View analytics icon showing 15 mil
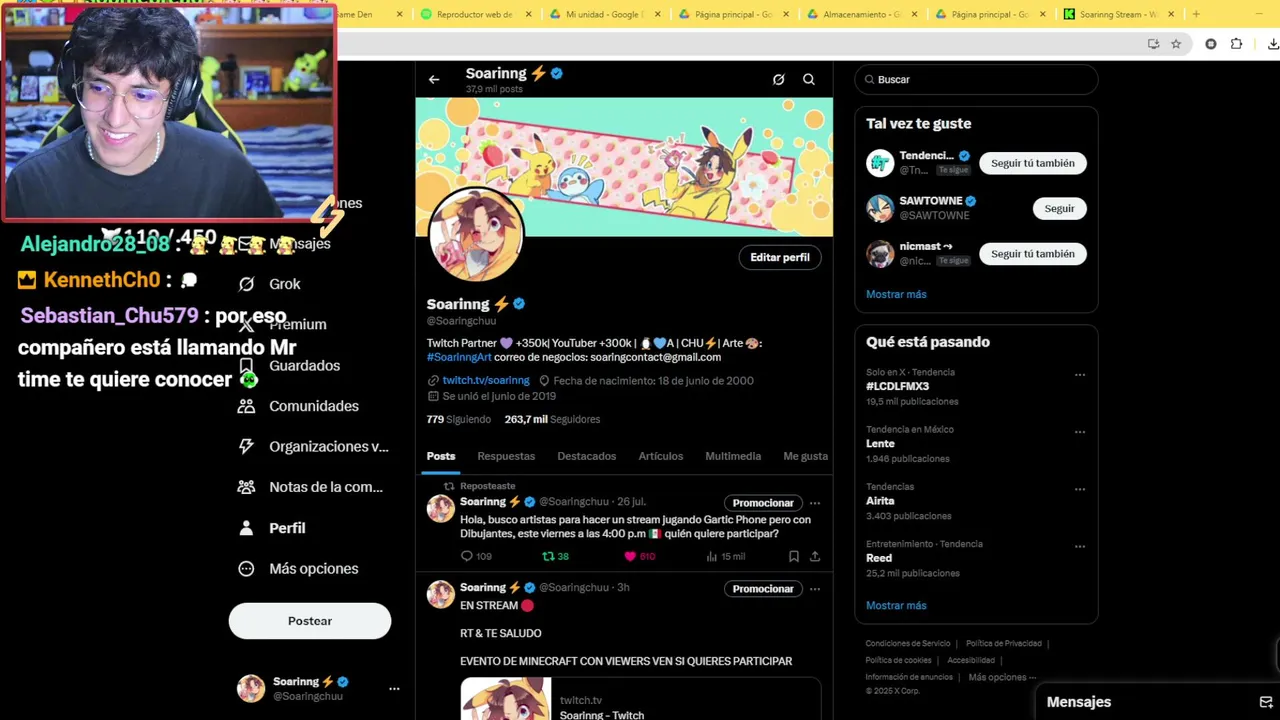This screenshot has width=1280, height=720. click(x=712, y=556)
